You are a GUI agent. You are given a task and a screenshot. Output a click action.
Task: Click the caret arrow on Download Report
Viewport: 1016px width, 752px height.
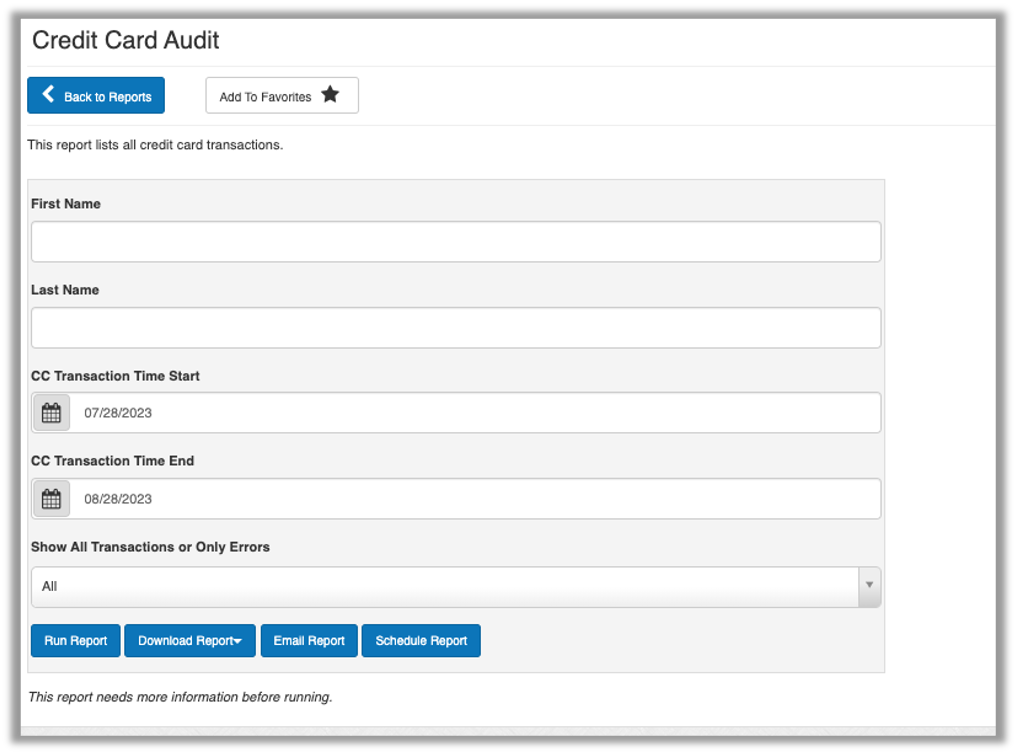238,642
